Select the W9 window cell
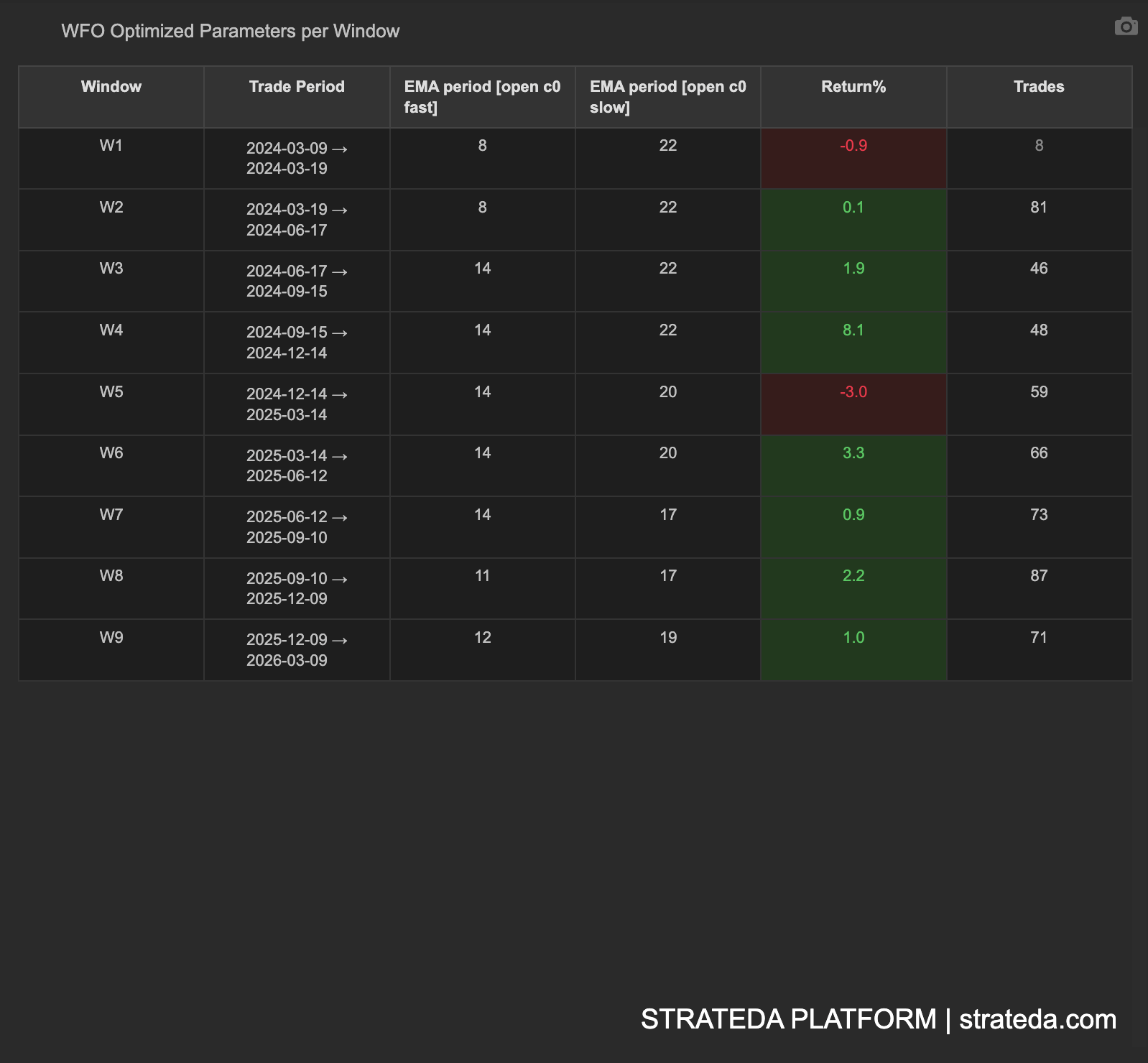The image size is (1148, 1063). click(x=111, y=650)
